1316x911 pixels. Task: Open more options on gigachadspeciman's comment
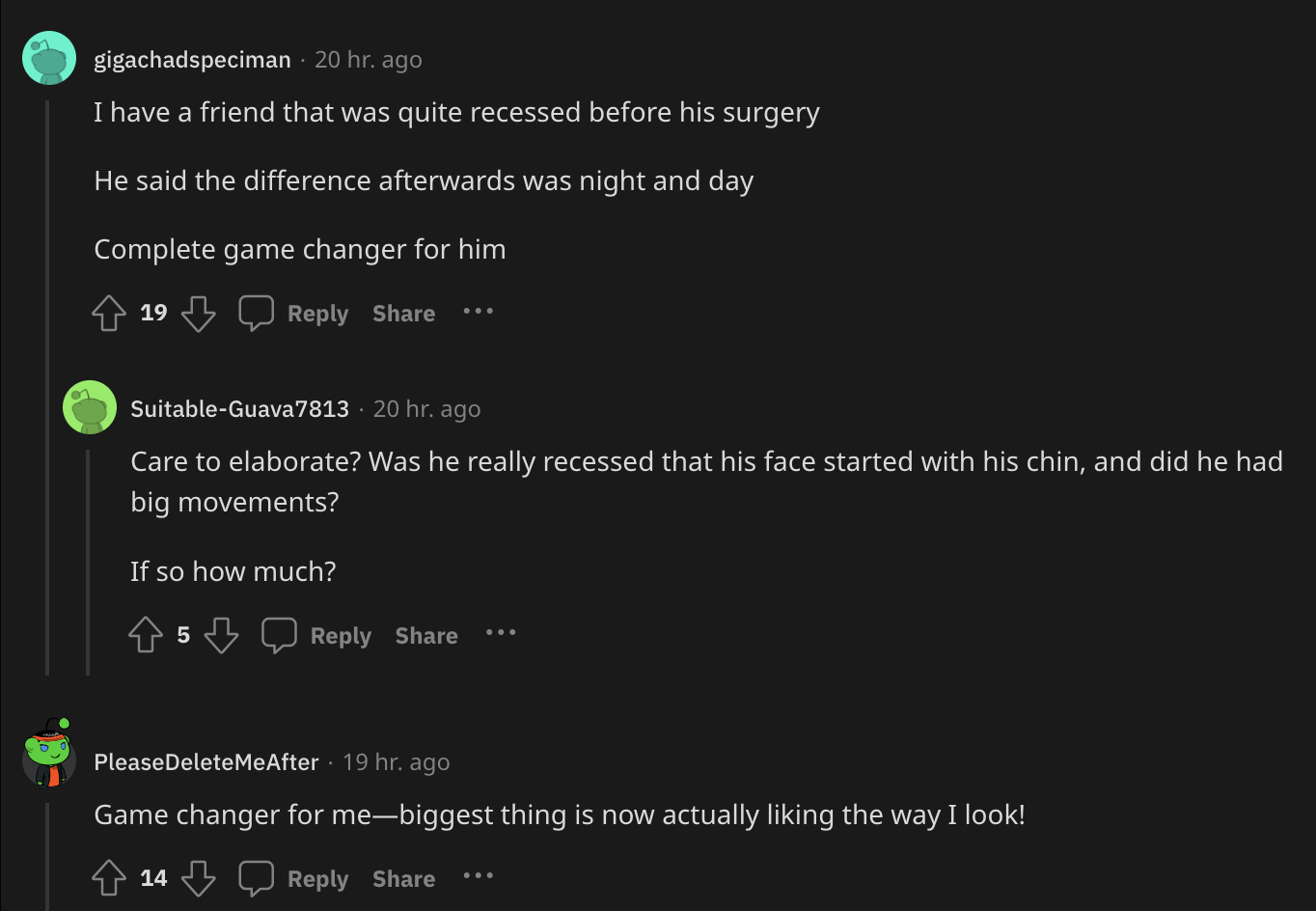click(479, 312)
